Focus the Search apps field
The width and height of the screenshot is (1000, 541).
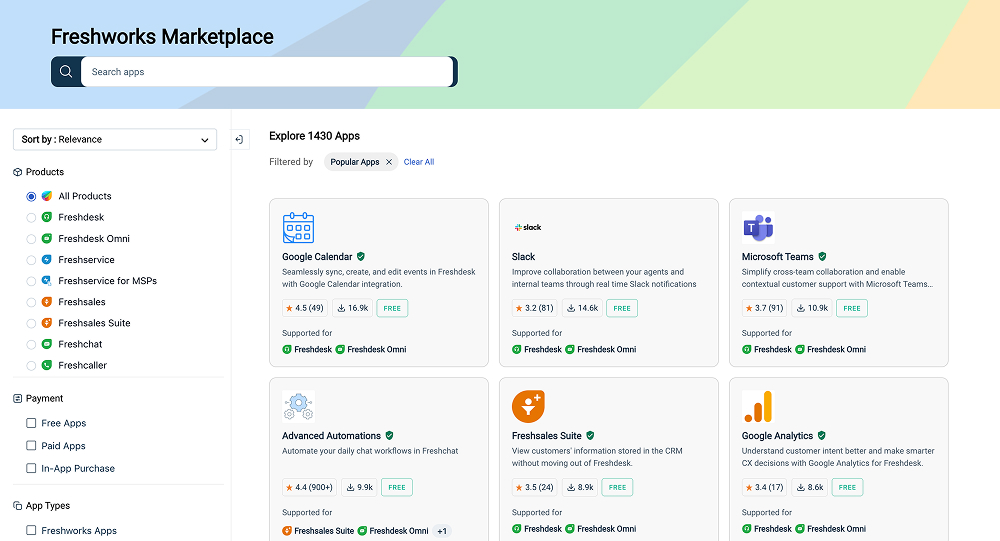click(x=267, y=71)
